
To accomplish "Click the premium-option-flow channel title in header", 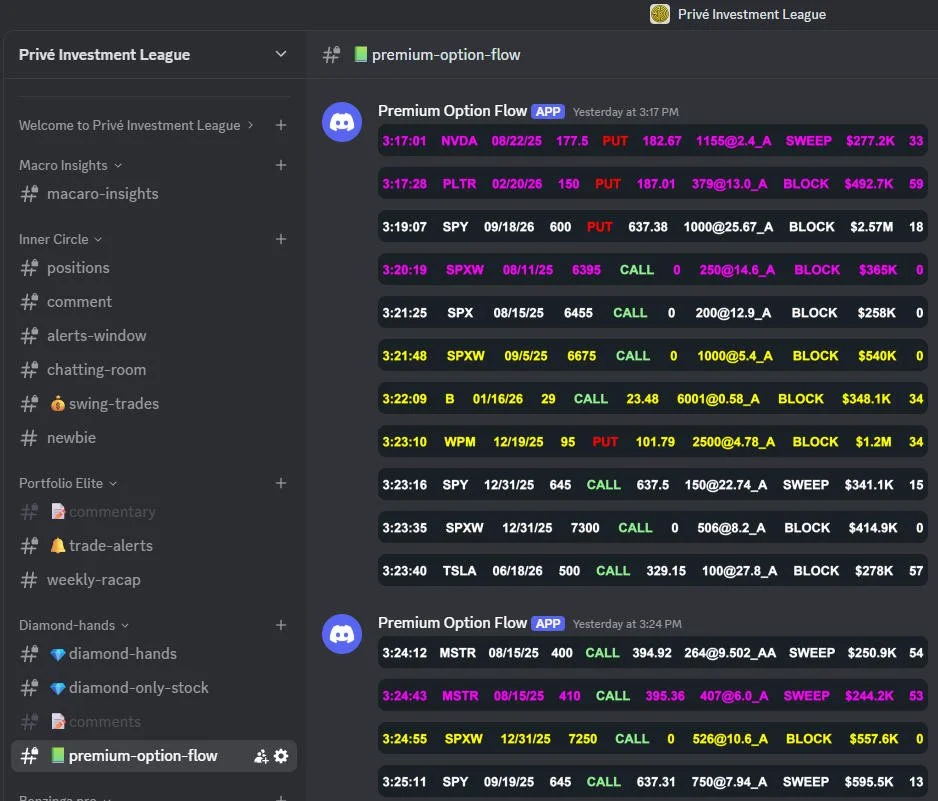I will click(446, 54).
